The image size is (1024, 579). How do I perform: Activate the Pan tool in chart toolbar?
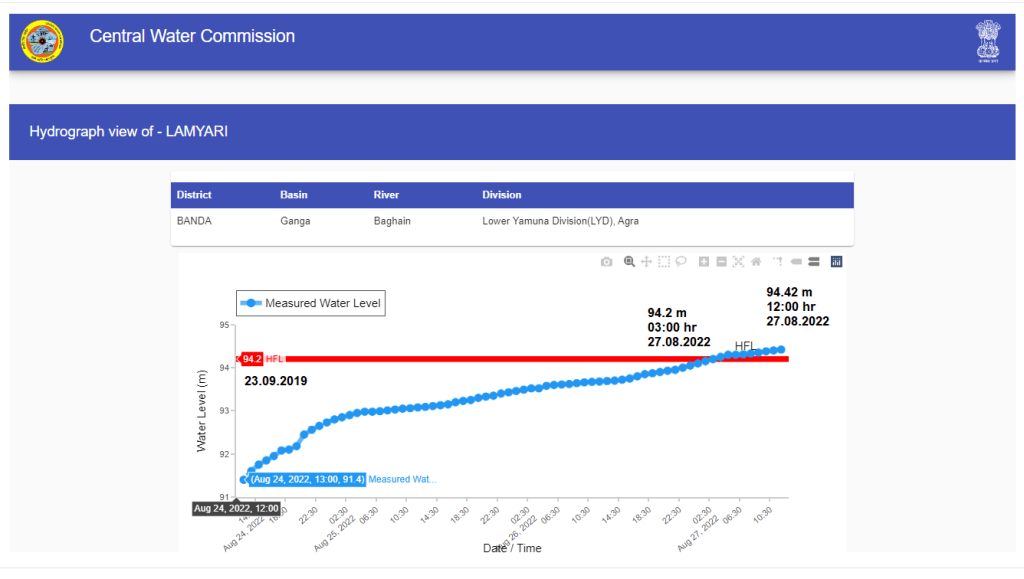[x=646, y=262]
